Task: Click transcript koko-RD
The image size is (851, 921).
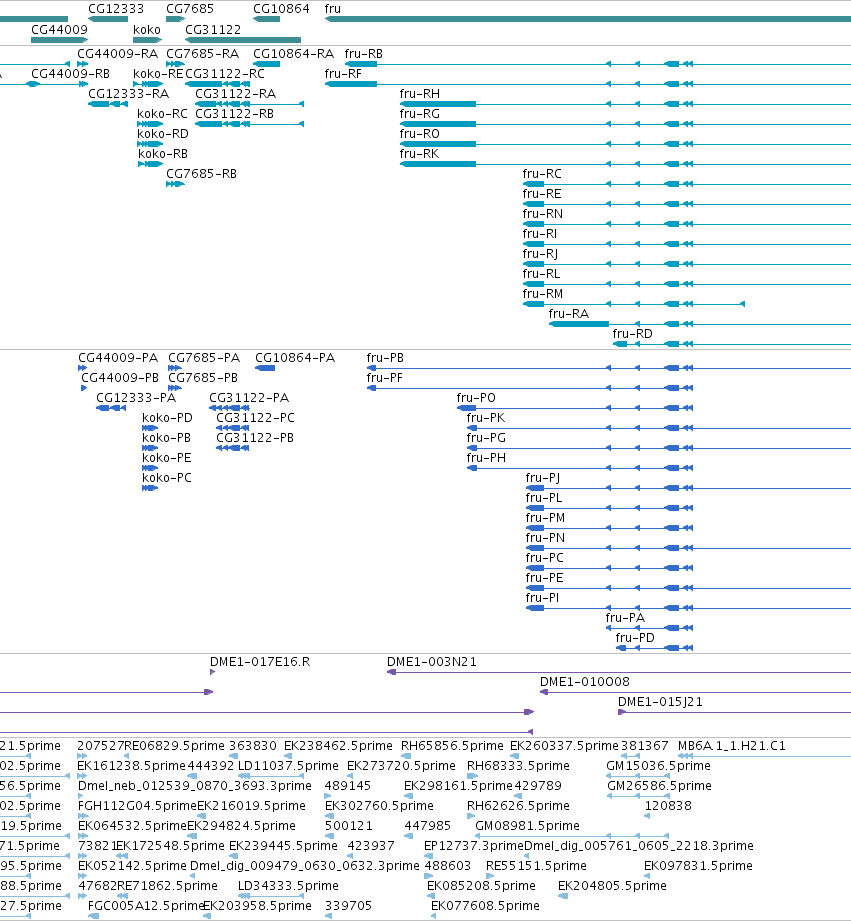Action: 163,134
